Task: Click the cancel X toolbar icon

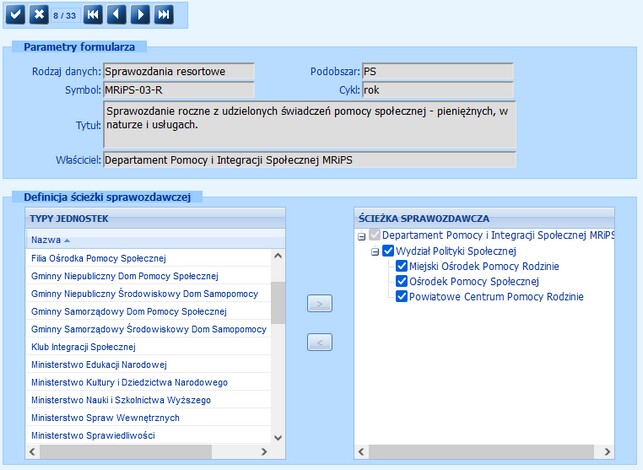Action: 38,14
